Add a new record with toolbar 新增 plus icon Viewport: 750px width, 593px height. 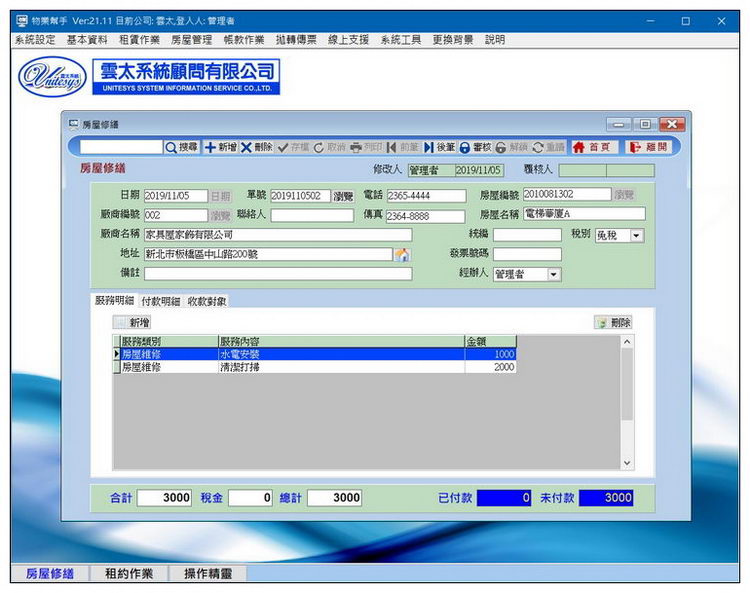[220, 147]
